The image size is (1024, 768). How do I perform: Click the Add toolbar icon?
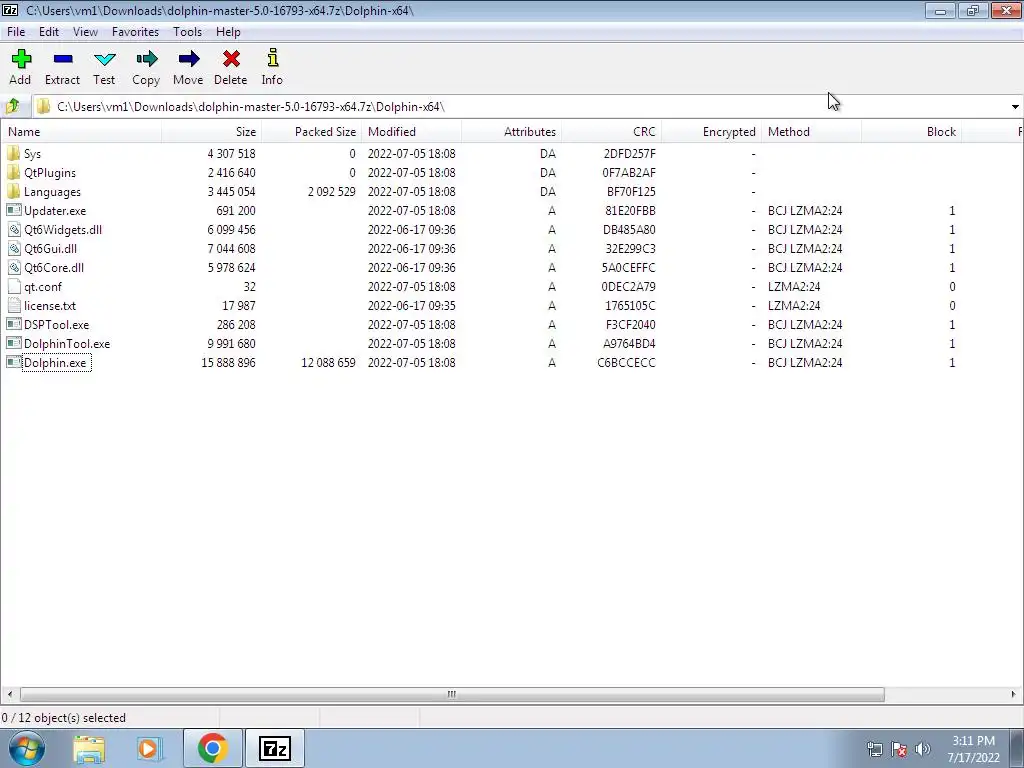[21, 59]
